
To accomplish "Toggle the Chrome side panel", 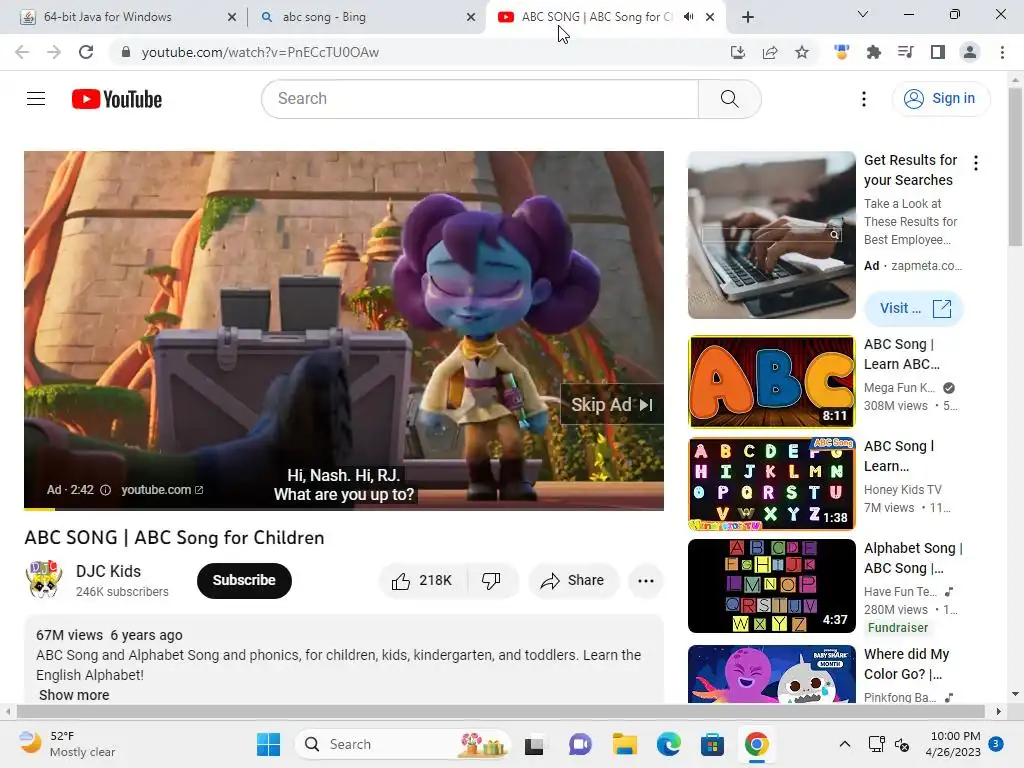I will pyautogui.click(x=938, y=52).
